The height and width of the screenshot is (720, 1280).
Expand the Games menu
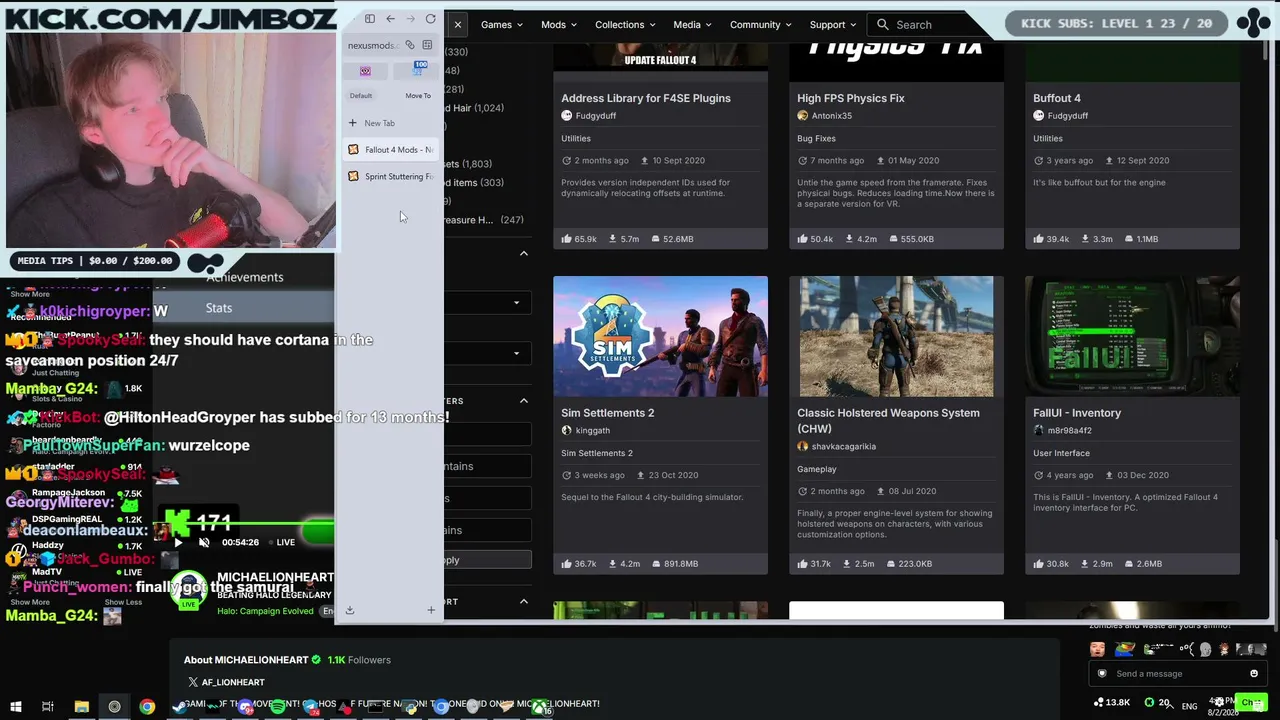coord(502,25)
